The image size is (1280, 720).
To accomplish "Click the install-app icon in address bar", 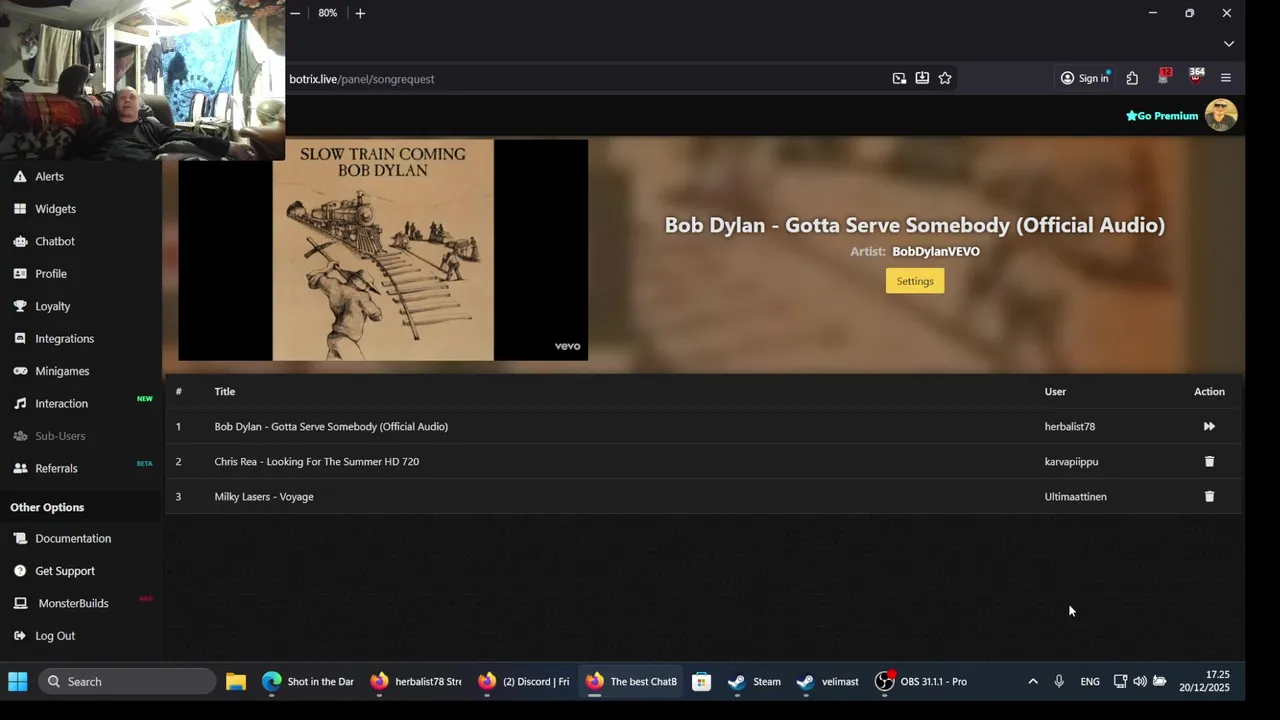I will click(x=922, y=78).
